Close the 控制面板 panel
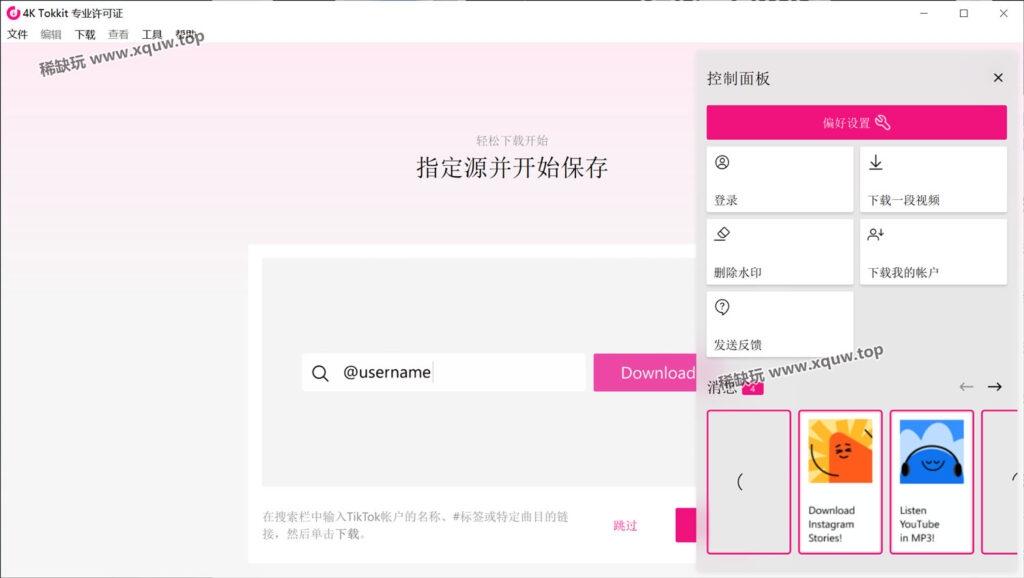Image resolution: width=1024 pixels, height=578 pixels. (998, 78)
